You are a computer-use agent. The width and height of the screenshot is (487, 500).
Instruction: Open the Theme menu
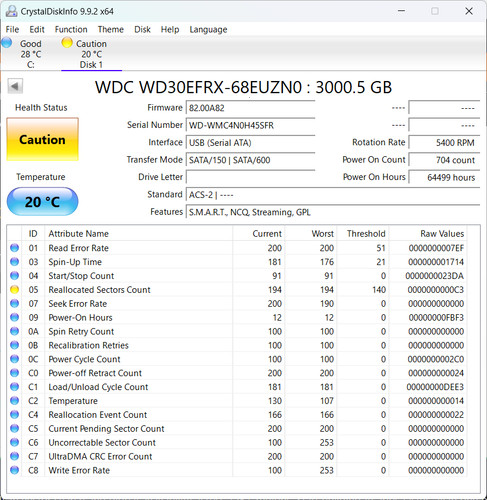click(111, 29)
